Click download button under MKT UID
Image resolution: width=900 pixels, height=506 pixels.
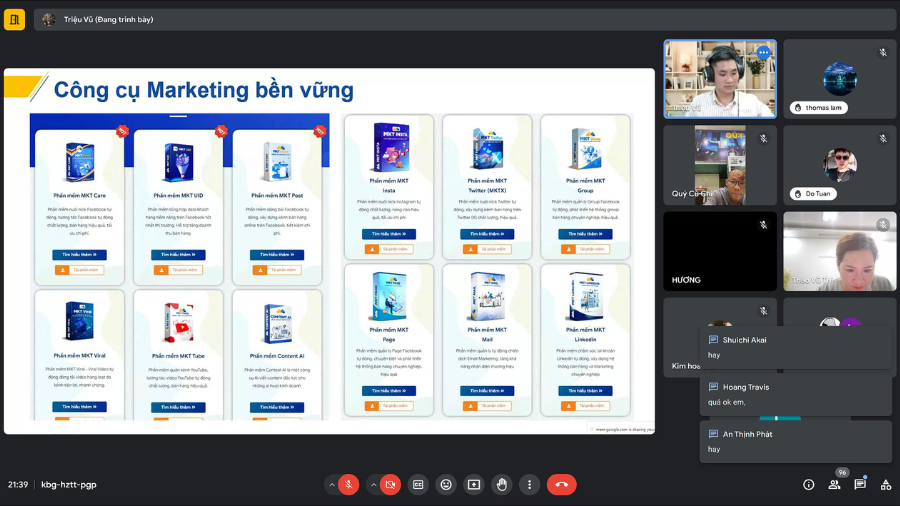(x=178, y=270)
